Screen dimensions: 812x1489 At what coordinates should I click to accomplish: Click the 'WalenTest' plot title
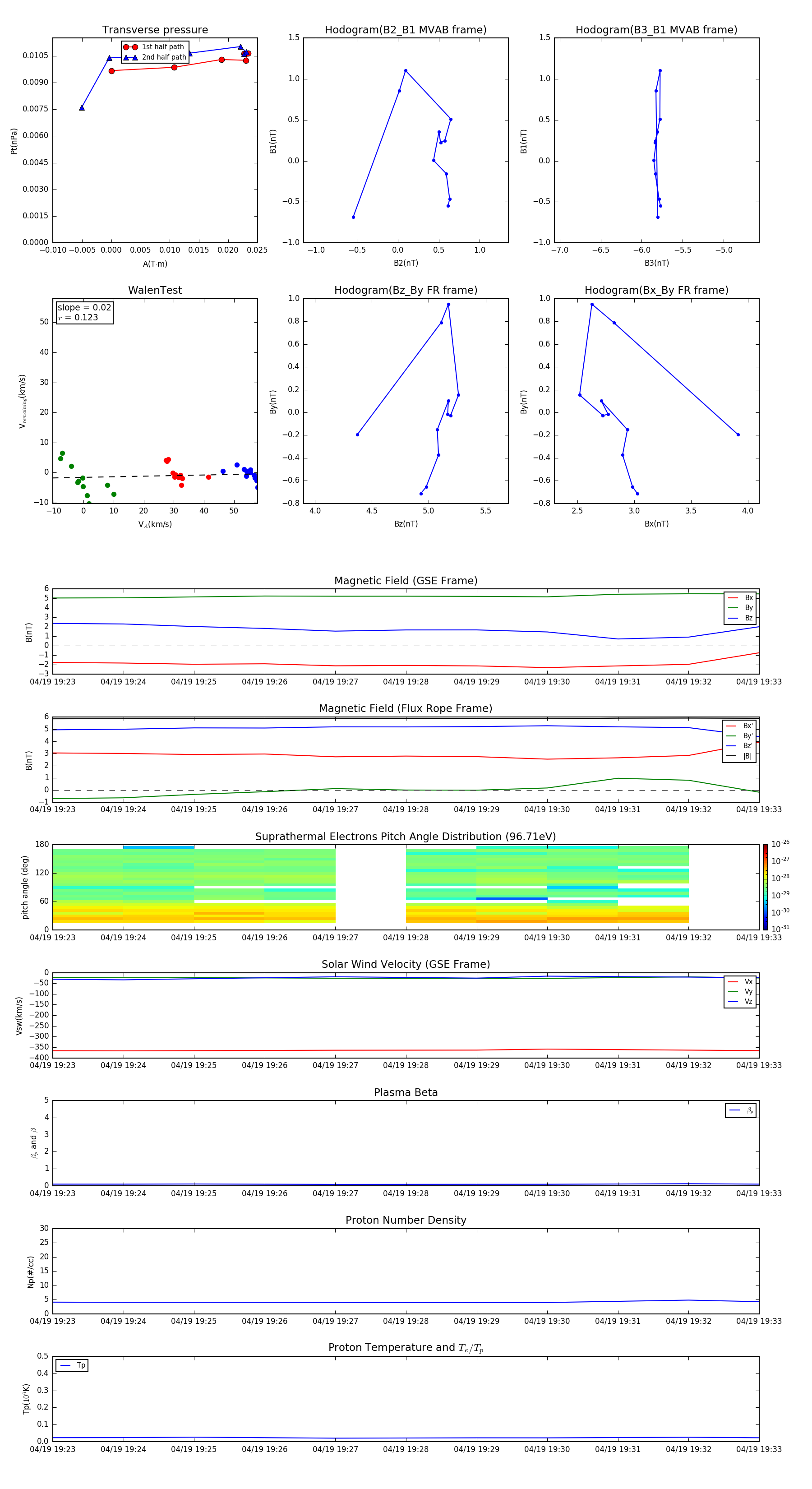click(155, 290)
